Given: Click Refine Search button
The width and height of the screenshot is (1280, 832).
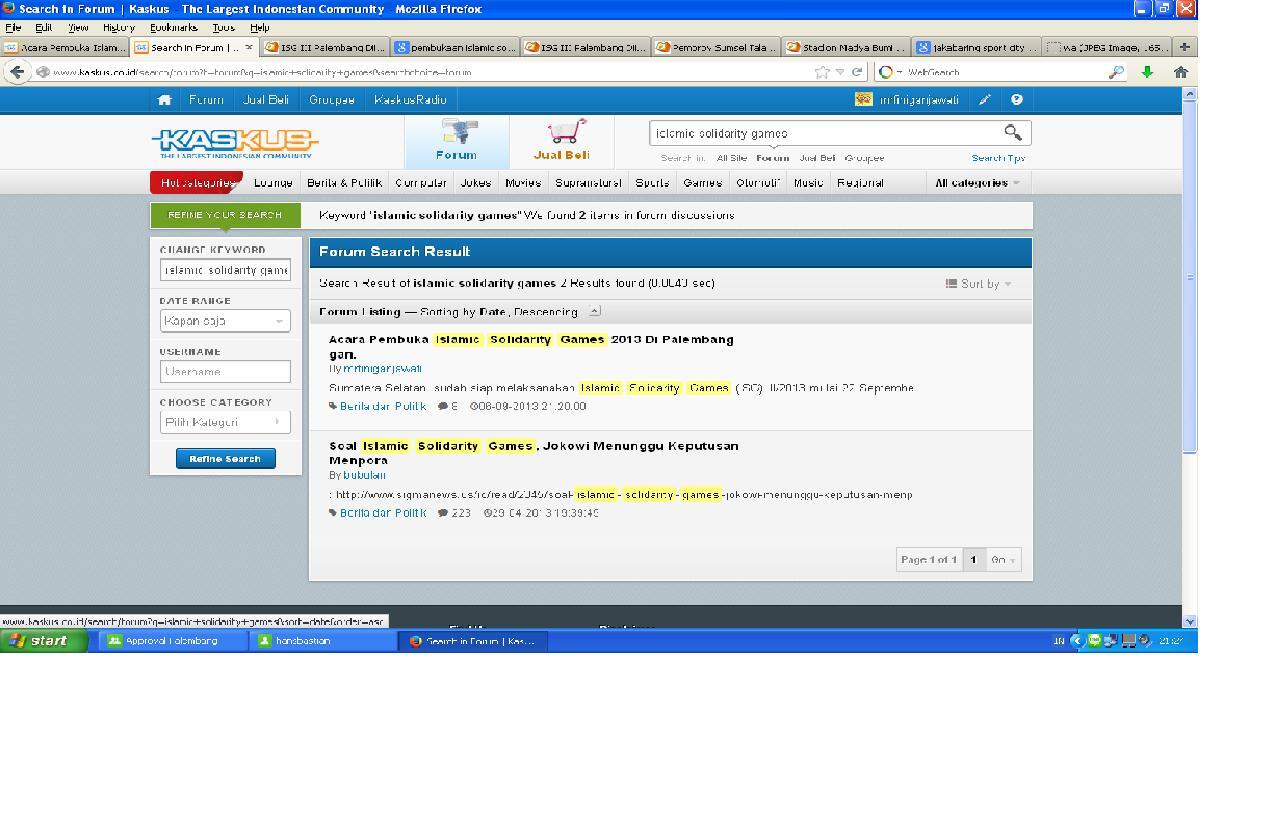Looking at the screenshot, I should [226, 459].
